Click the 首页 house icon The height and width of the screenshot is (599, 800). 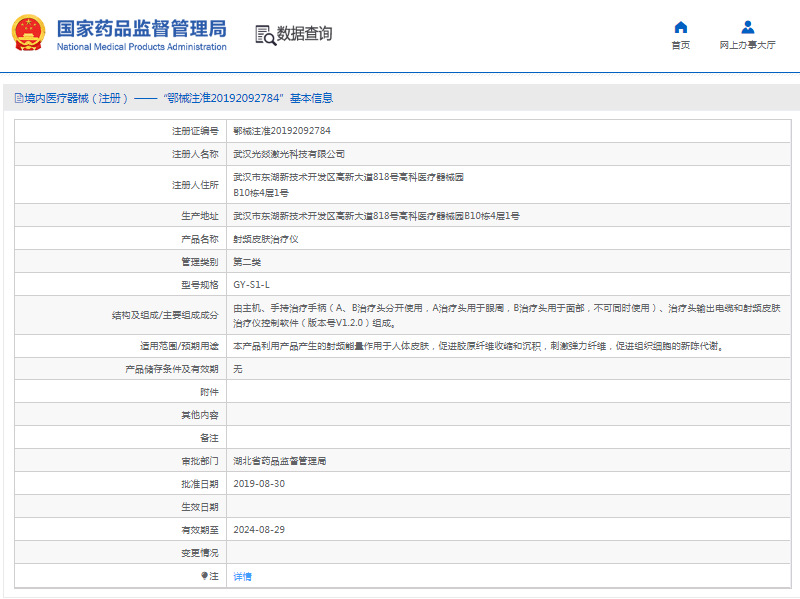[680, 27]
